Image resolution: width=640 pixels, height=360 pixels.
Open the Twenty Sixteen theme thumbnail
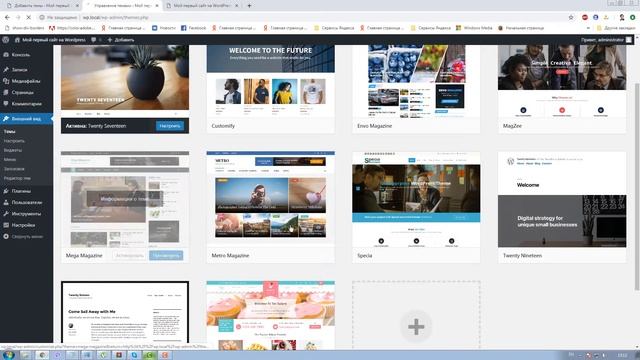tap(125, 312)
